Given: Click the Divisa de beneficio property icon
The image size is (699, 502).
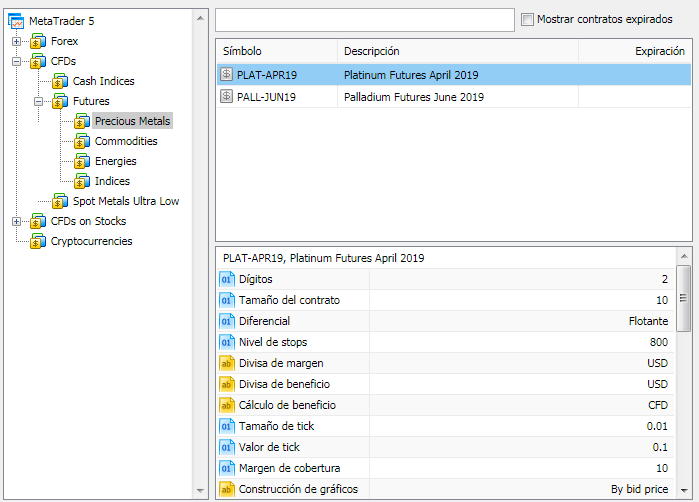Looking at the screenshot, I should tap(226, 384).
